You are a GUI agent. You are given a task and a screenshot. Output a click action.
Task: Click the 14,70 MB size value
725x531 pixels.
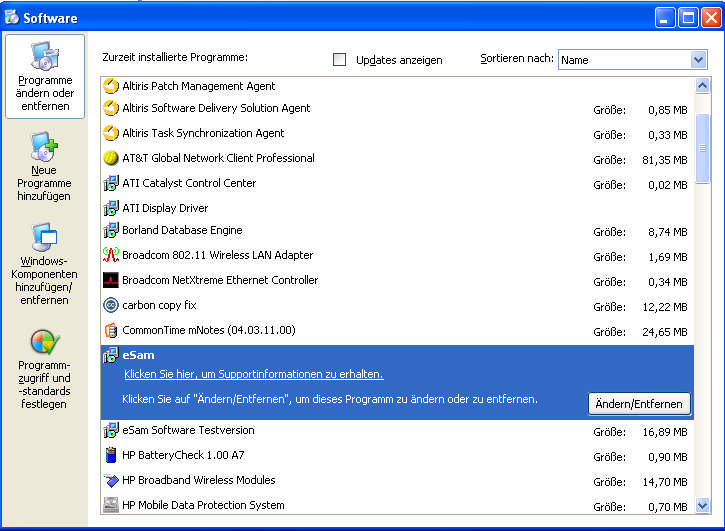tap(664, 482)
